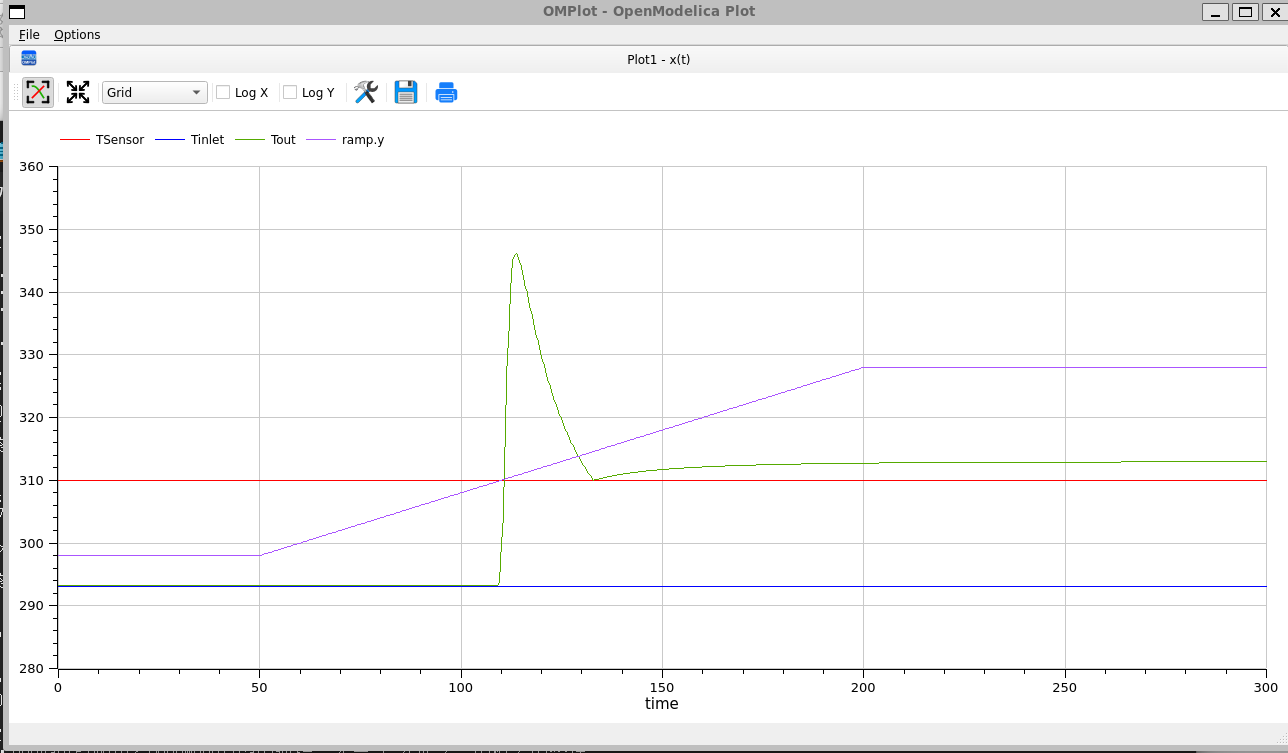Screen dimensions: 1288x753
Task: Open the Options menu
Action: click(x=77, y=35)
